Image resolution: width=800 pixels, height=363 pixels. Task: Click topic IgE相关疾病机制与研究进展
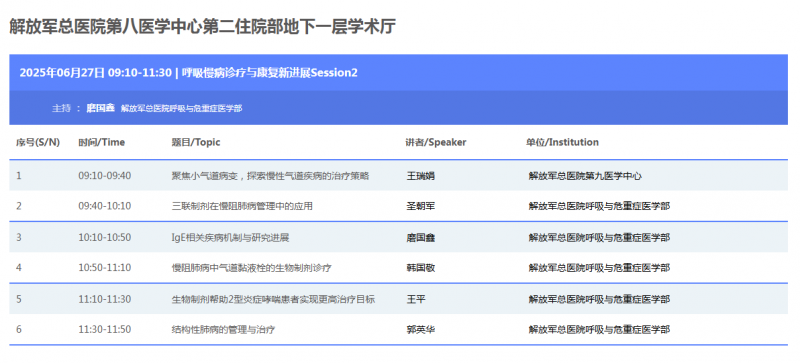[231, 237]
